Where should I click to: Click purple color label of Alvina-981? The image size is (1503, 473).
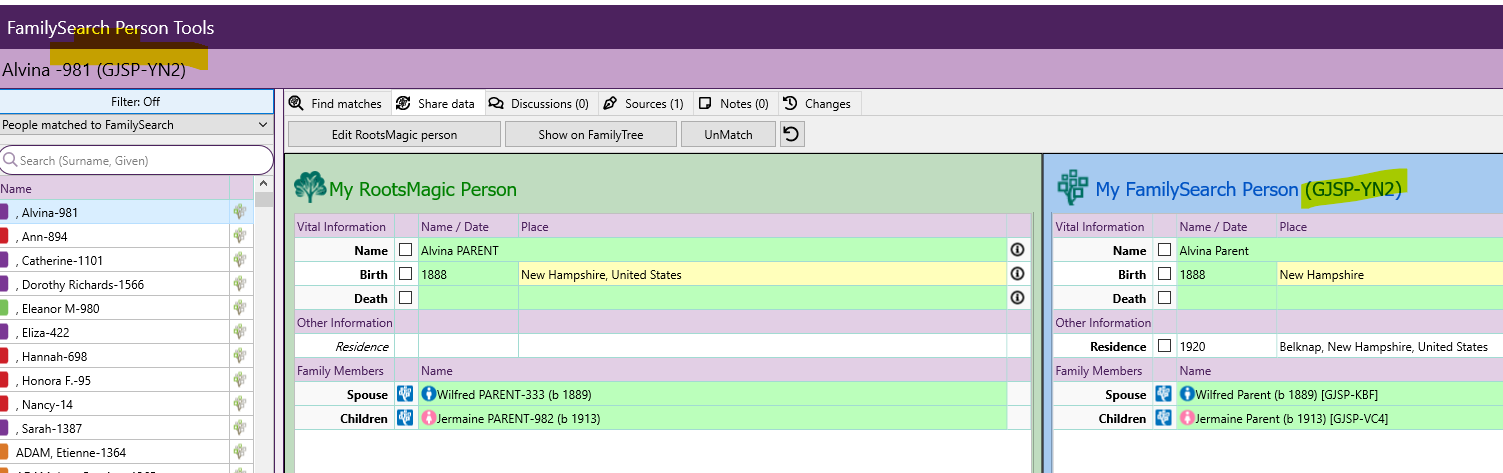[x=4, y=212]
